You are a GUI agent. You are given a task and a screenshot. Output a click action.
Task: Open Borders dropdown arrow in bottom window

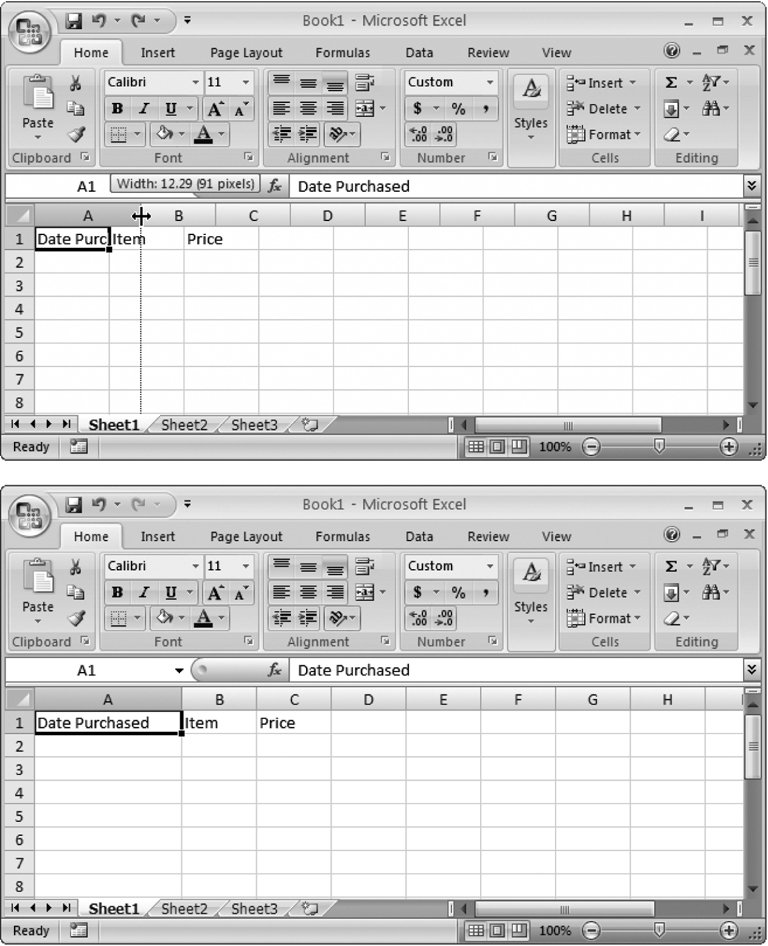click(137, 618)
